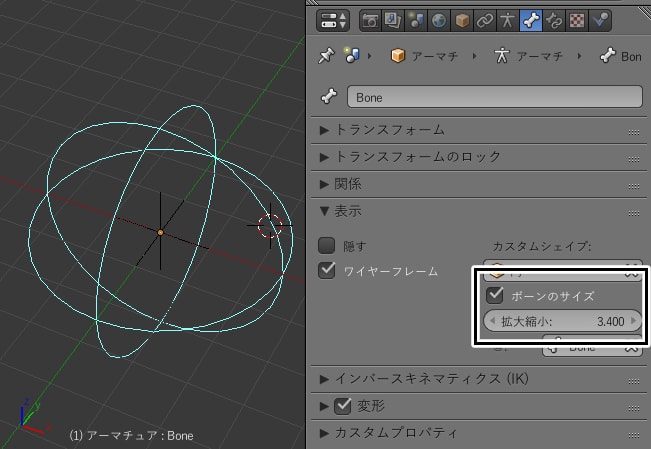Decrease 拡大縮小 with left arrow

point(492,321)
